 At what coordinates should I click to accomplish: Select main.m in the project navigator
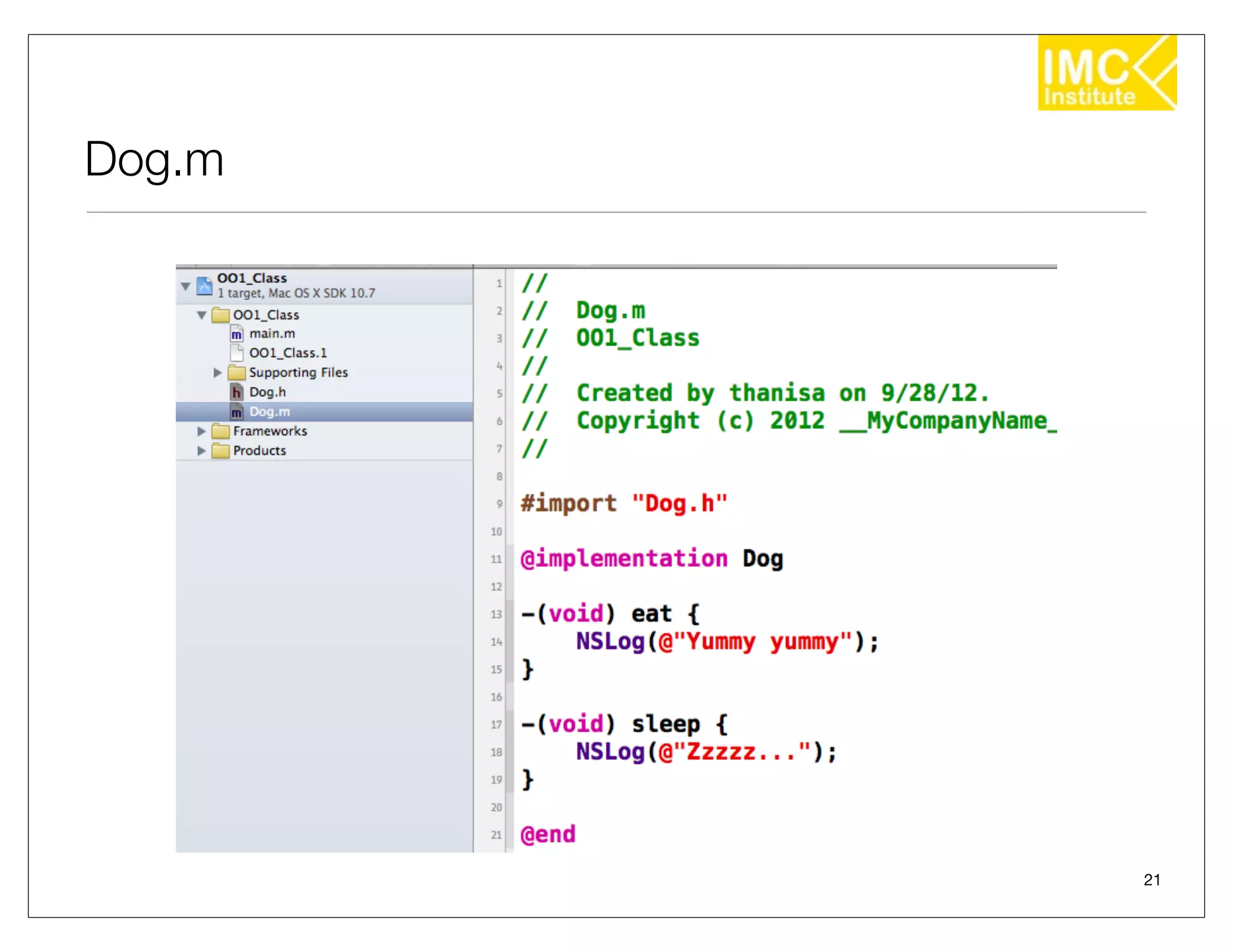tap(272, 334)
